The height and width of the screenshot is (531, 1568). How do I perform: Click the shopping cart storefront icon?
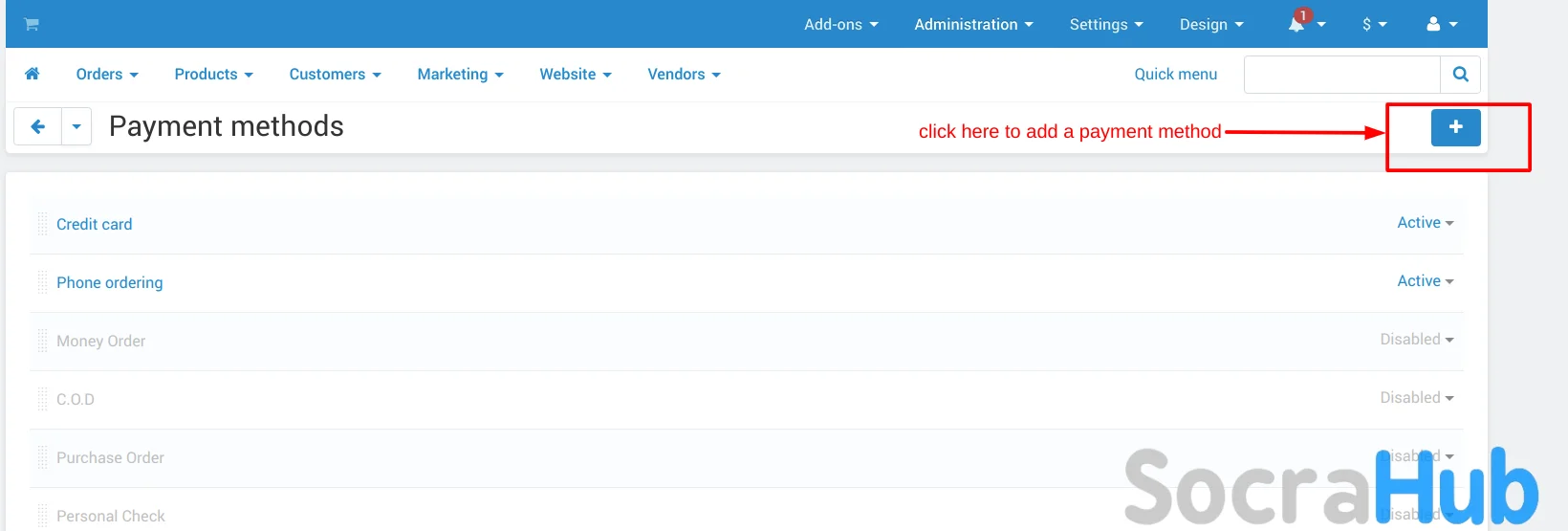click(x=32, y=25)
